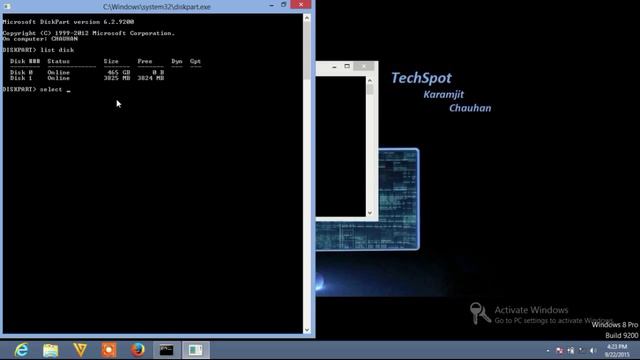Open the 4:23 PM clock and date
Viewport: 640px width, 360px height.
tap(617, 351)
